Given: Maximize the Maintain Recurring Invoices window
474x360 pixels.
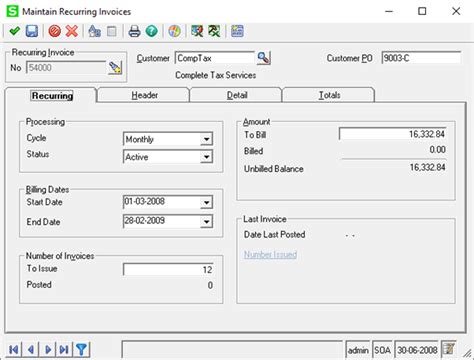Looking at the screenshot, I should tap(422, 11).
